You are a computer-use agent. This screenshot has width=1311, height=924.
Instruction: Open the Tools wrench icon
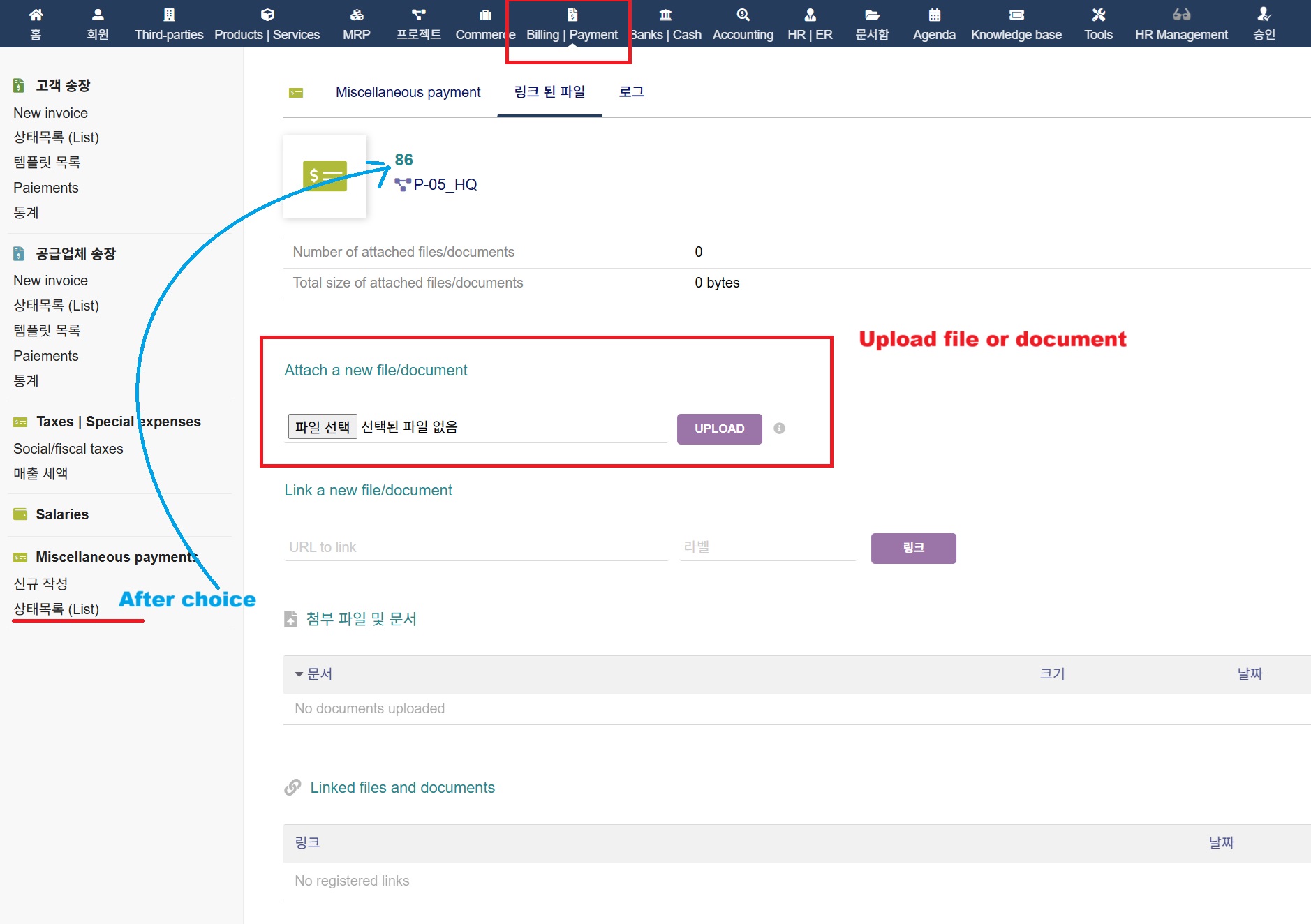(x=1098, y=15)
